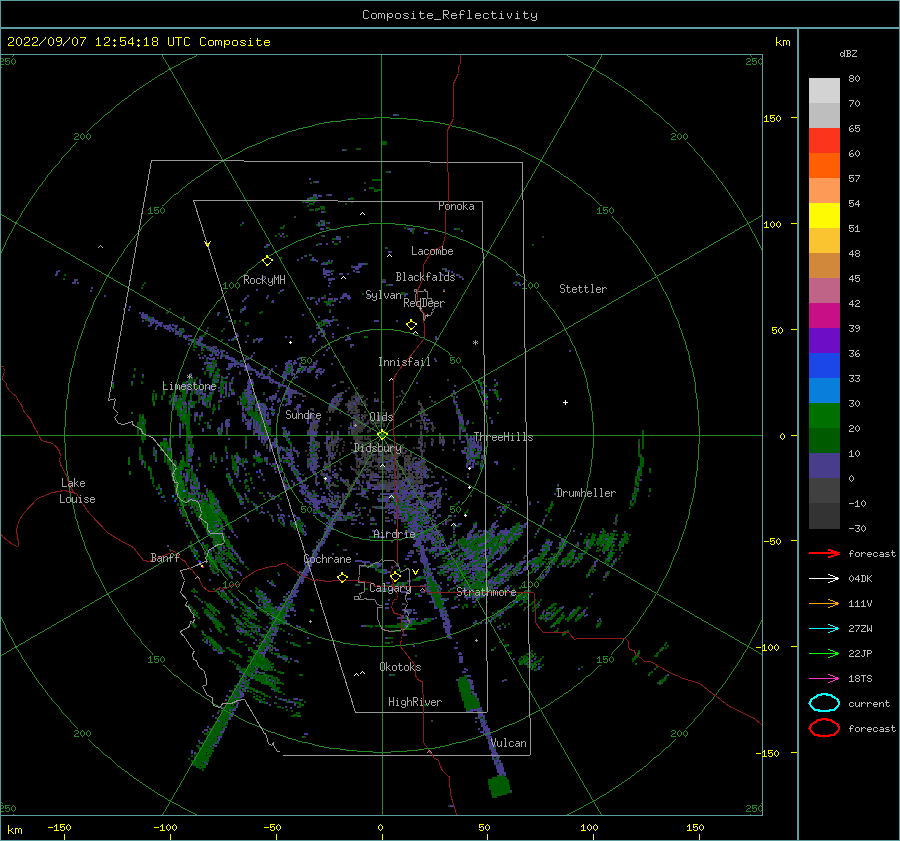Select the HighRiver town label
This screenshot has width=900, height=841.
(415, 702)
